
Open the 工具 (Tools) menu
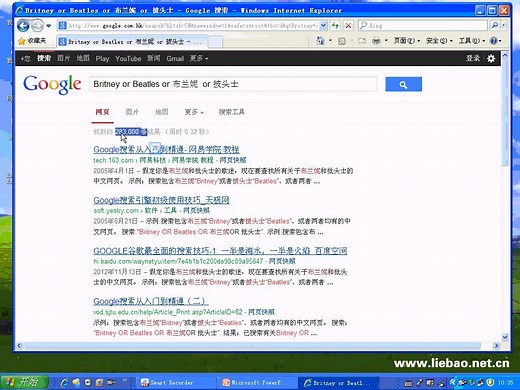tap(472, 41)
